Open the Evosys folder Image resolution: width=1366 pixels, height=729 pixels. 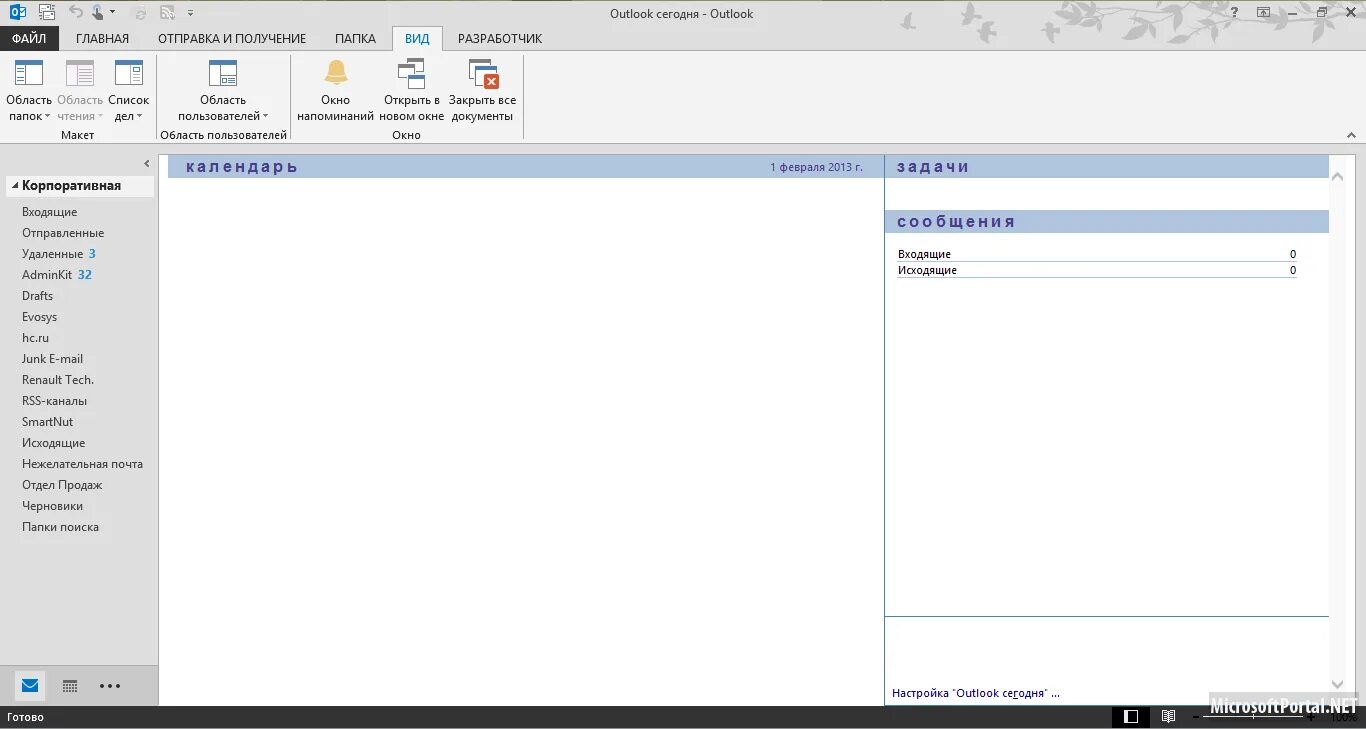[40, 317]
